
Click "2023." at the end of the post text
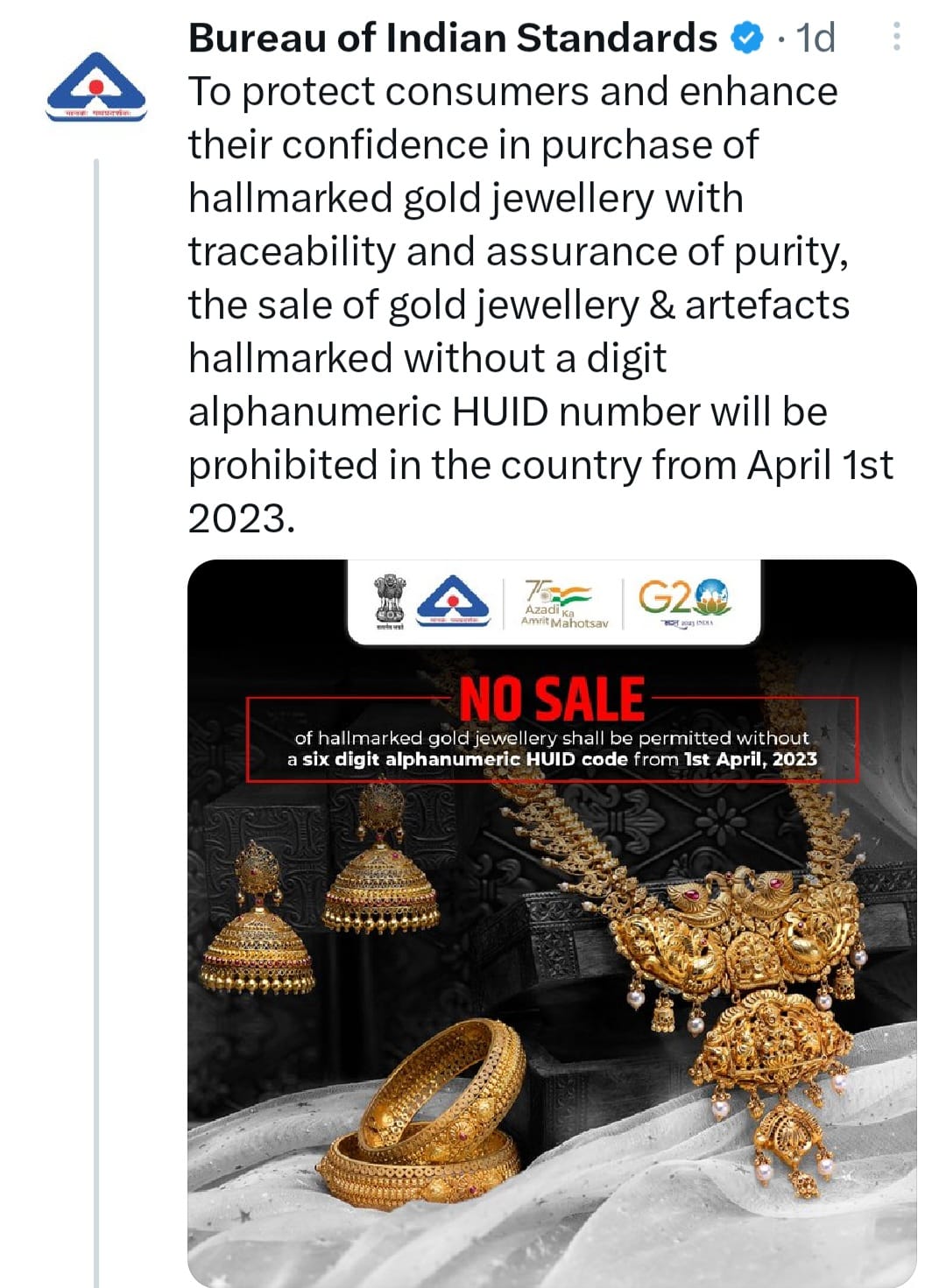click(x=242, y=518)
